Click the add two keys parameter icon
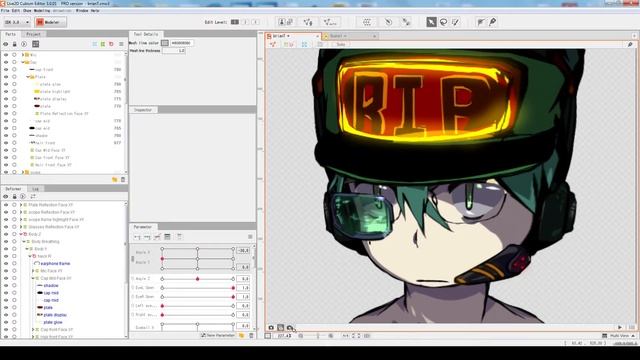The image size is (640, 360). pos(137,237)
